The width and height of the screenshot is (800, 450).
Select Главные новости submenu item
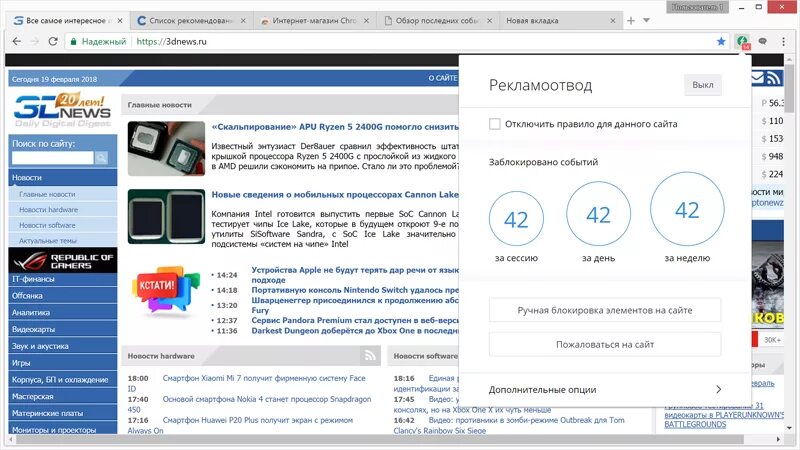(47, 194)
